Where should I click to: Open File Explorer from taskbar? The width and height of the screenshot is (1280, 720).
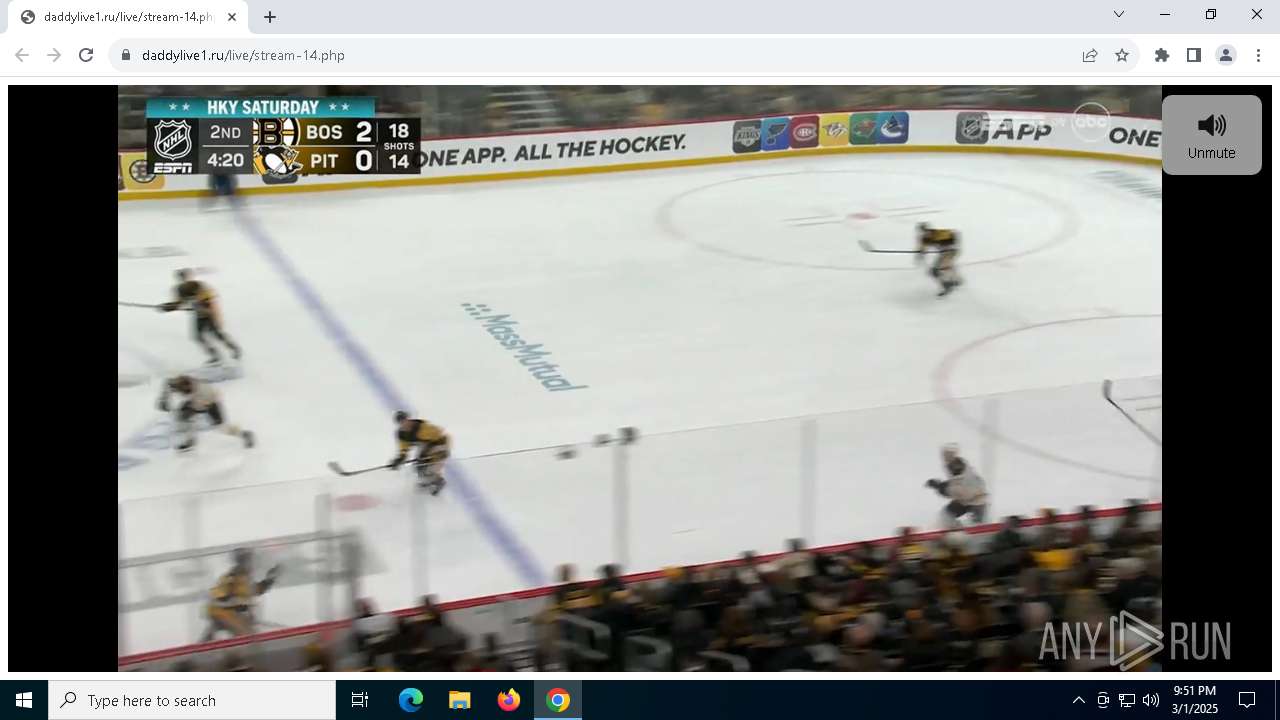[460, 700]
